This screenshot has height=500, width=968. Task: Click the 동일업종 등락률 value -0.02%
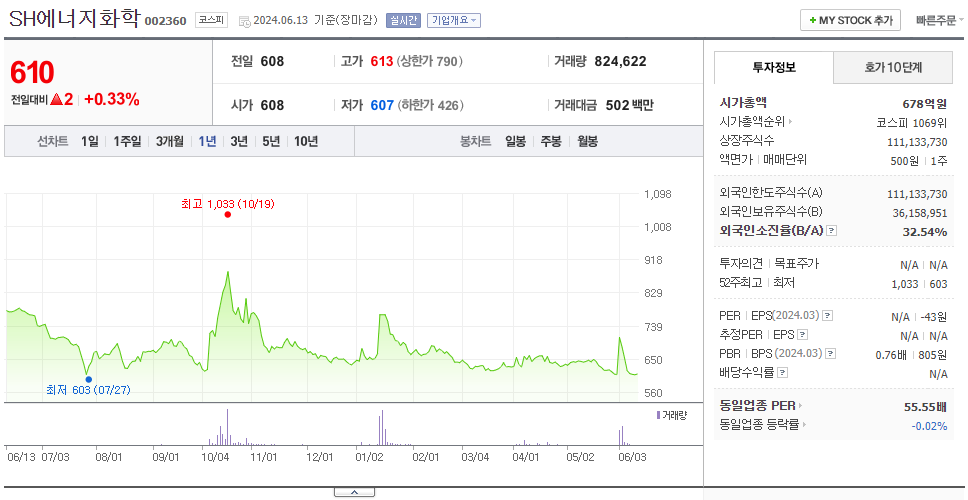(x=929, y=426)
